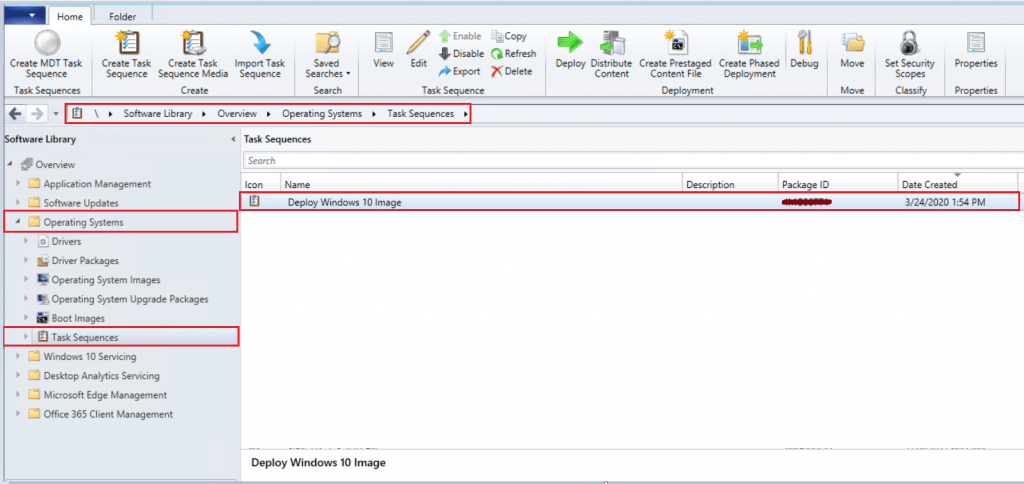
Task: Click Refresh in ribbon
Action: click(x=513, y=54)
